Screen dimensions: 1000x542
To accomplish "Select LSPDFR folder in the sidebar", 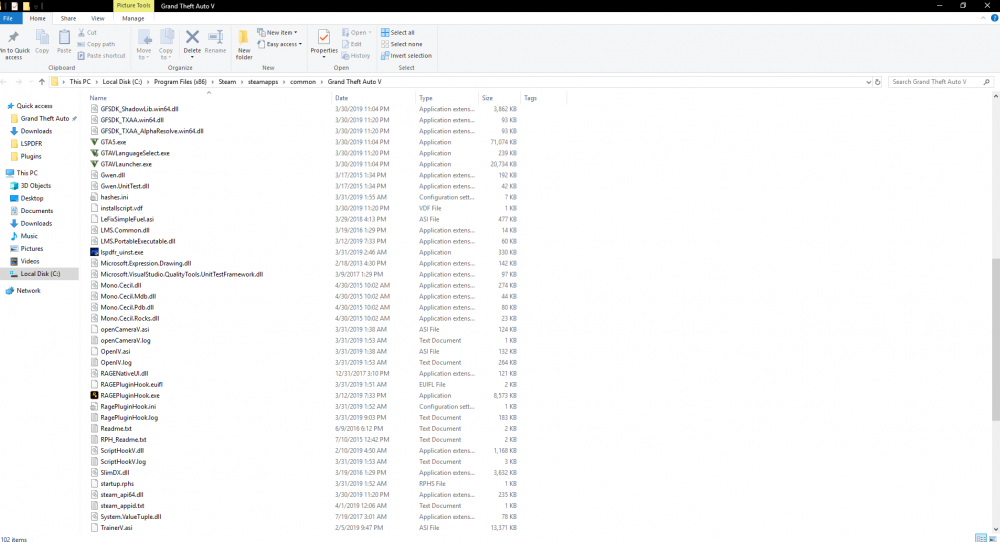I will click(31, 143).
